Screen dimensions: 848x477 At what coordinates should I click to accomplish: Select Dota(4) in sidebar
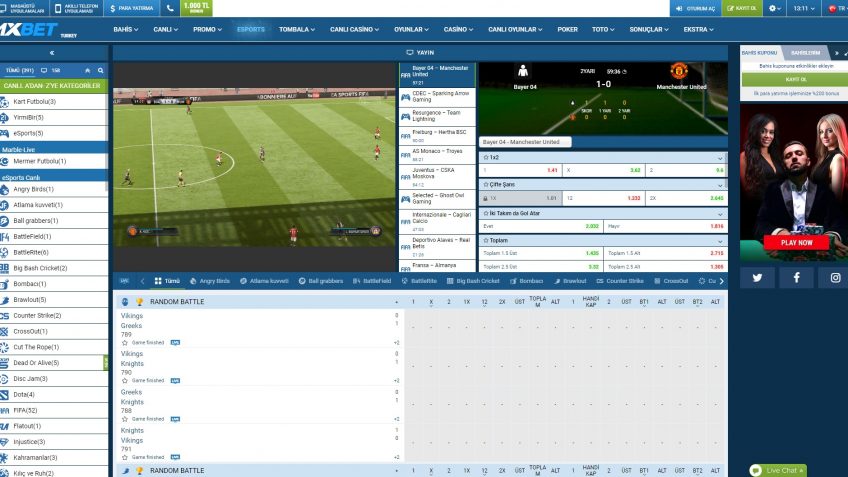click(x=53, y=394)
